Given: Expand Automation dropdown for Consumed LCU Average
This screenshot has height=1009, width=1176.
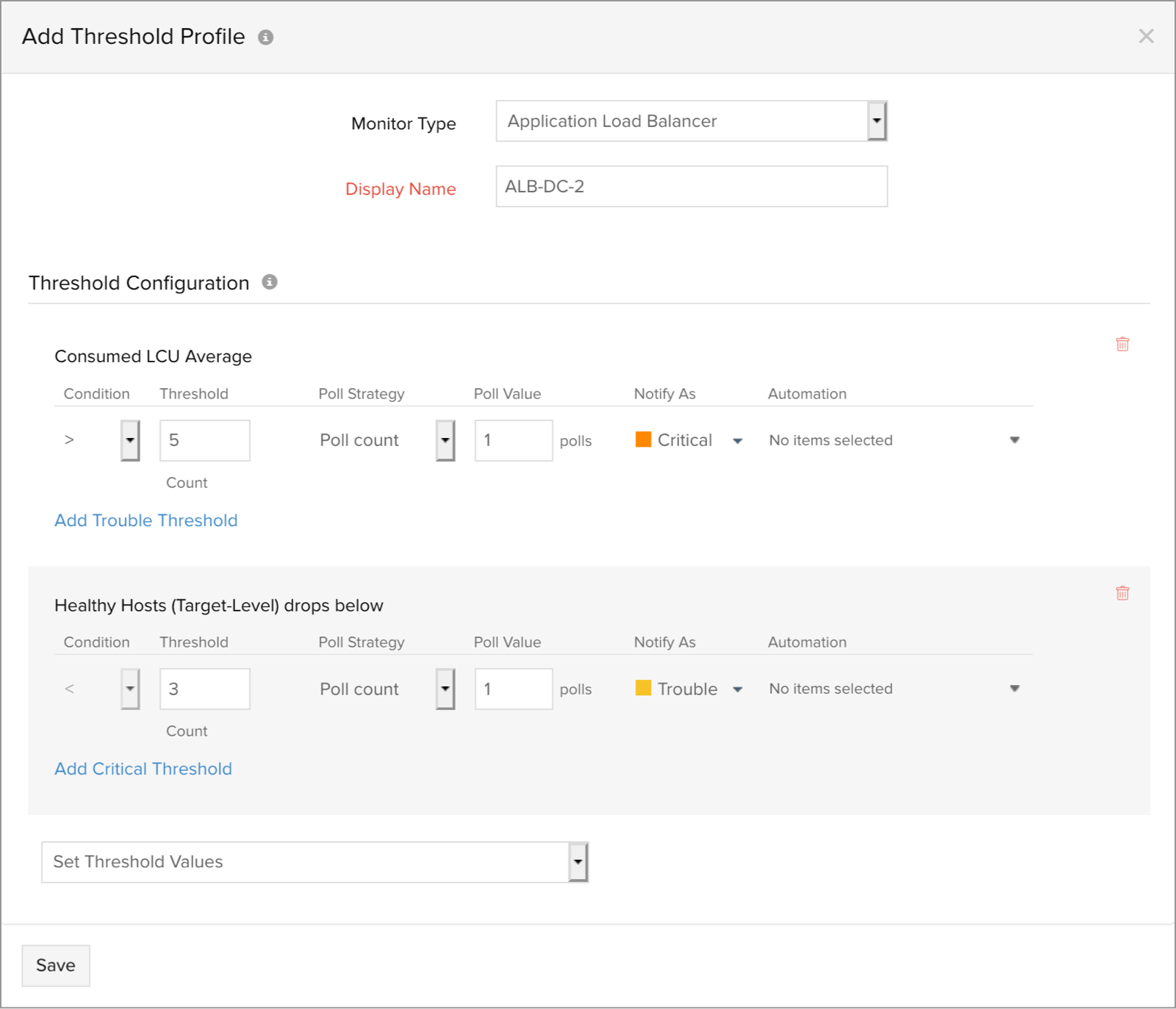Looking at the screenshot, I should tap(1014, 440).
